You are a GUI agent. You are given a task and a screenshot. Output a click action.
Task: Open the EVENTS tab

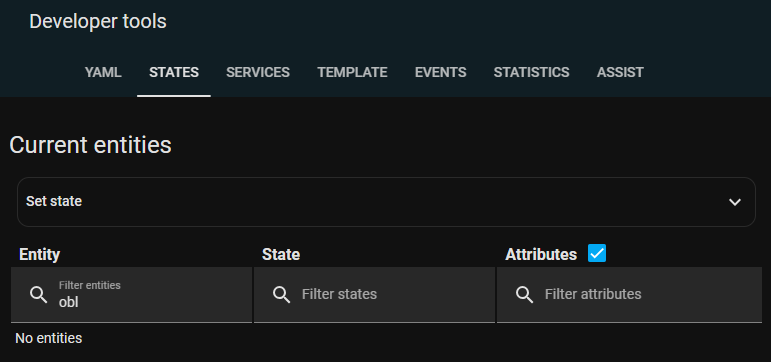tap(441, 72)
